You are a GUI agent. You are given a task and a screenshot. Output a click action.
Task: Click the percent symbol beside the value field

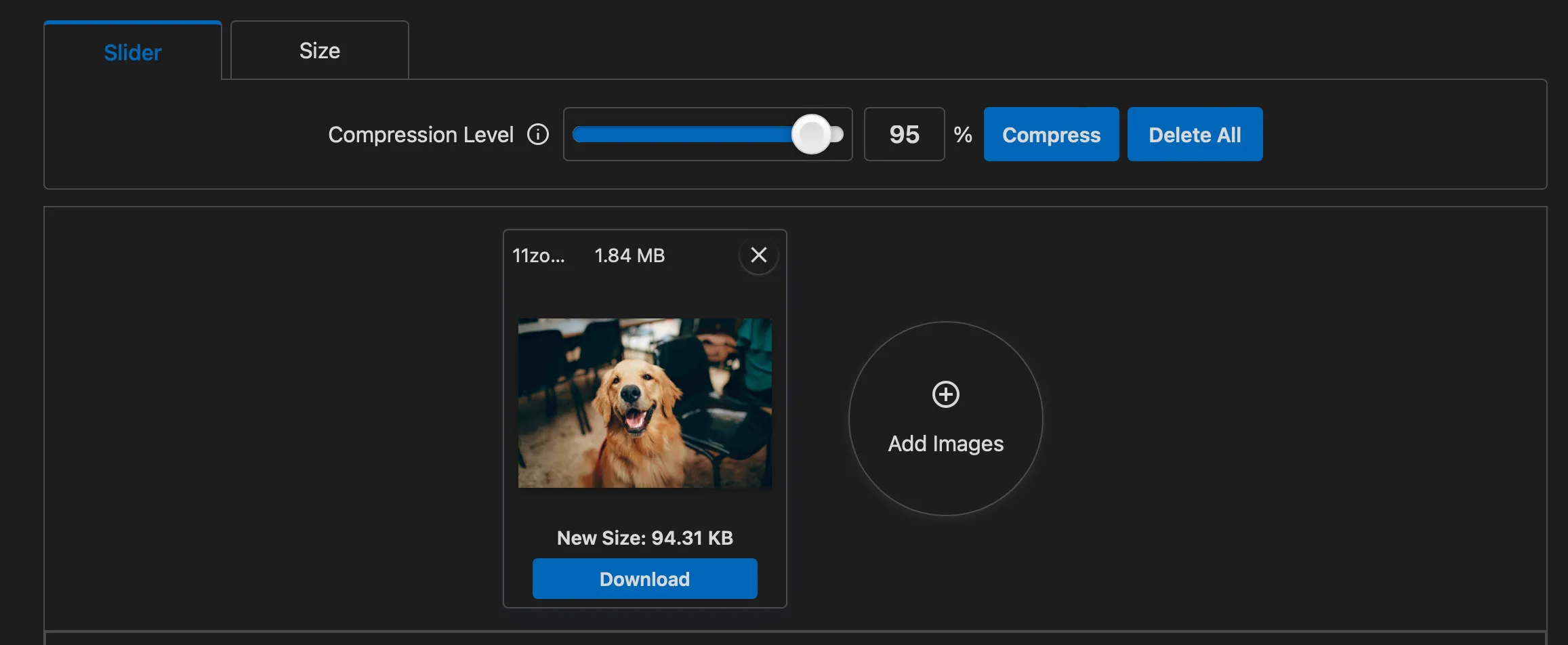coord(963,134)
